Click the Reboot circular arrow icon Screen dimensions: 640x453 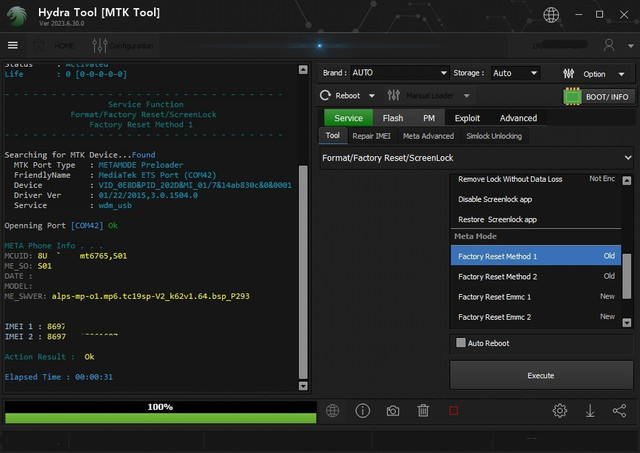pyautogui.click(x=325, y=95)
